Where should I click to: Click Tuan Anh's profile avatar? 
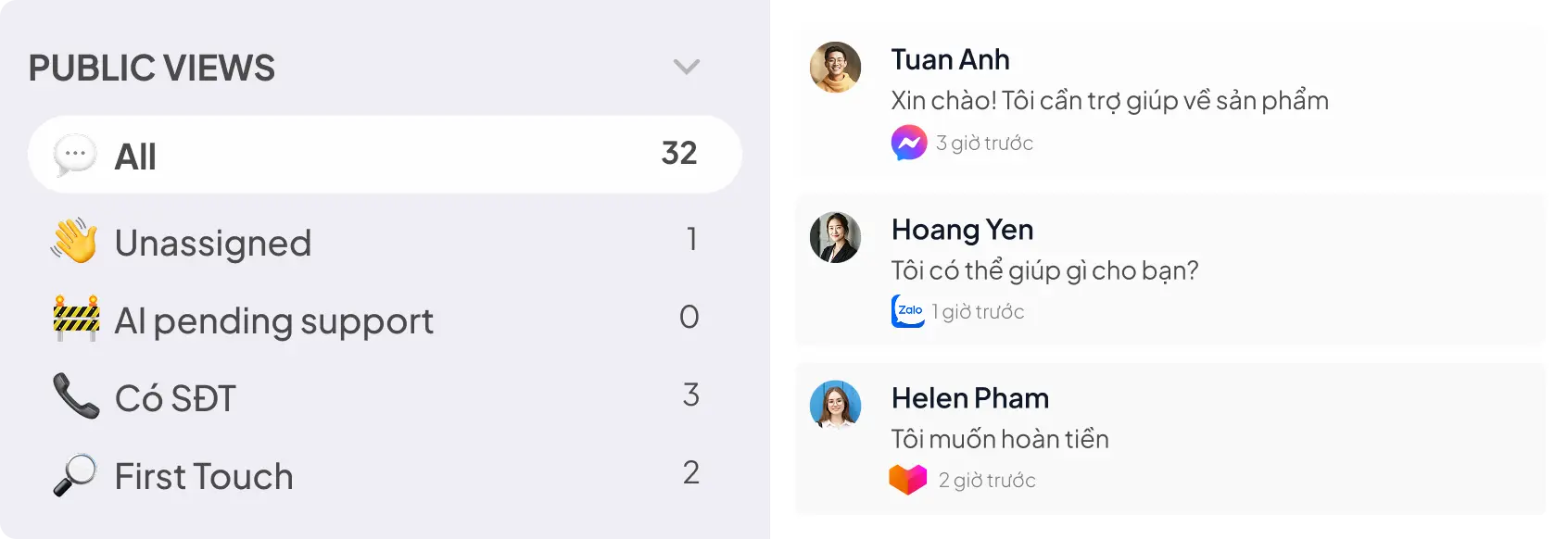[835, 68]
